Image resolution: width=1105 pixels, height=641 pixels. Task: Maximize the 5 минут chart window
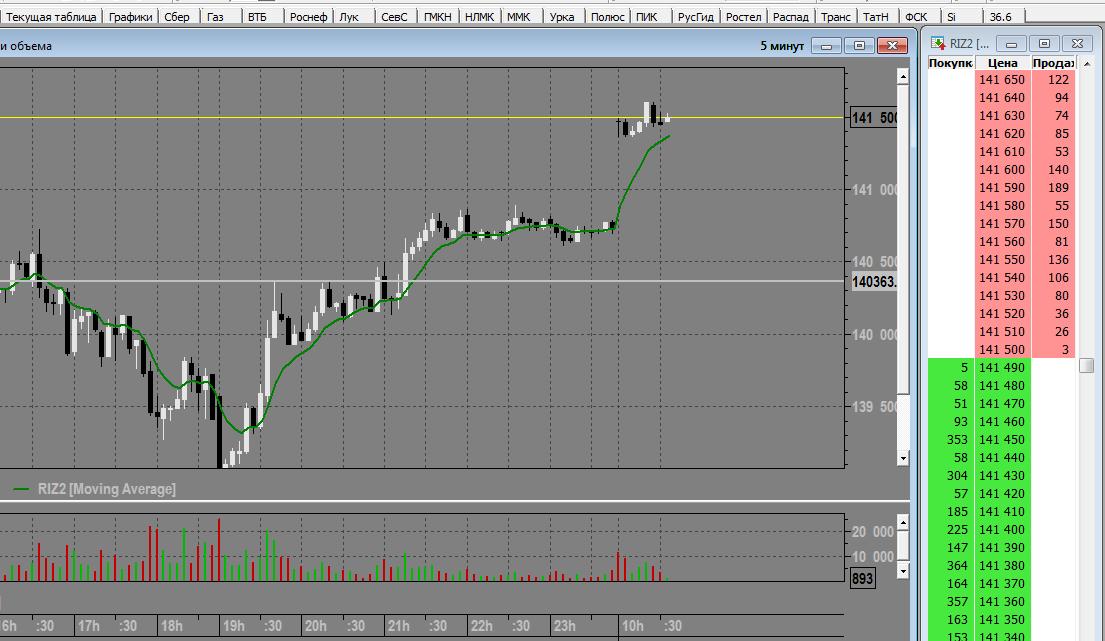pos(859,46)
